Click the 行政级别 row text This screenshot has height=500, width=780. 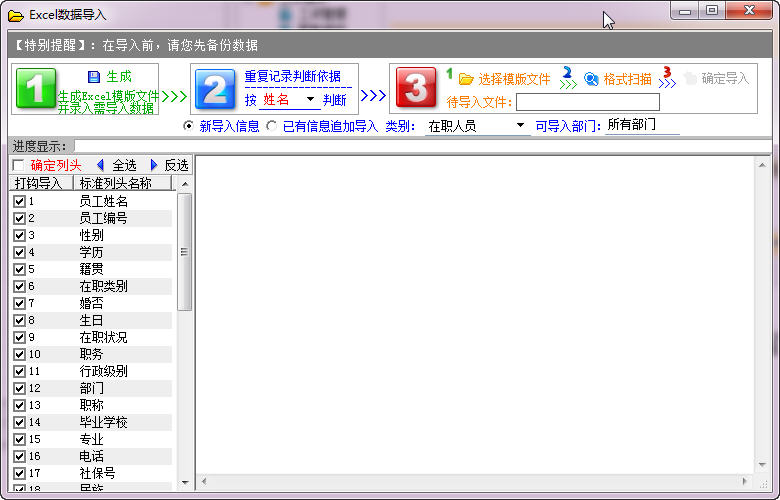click(103, 371)
